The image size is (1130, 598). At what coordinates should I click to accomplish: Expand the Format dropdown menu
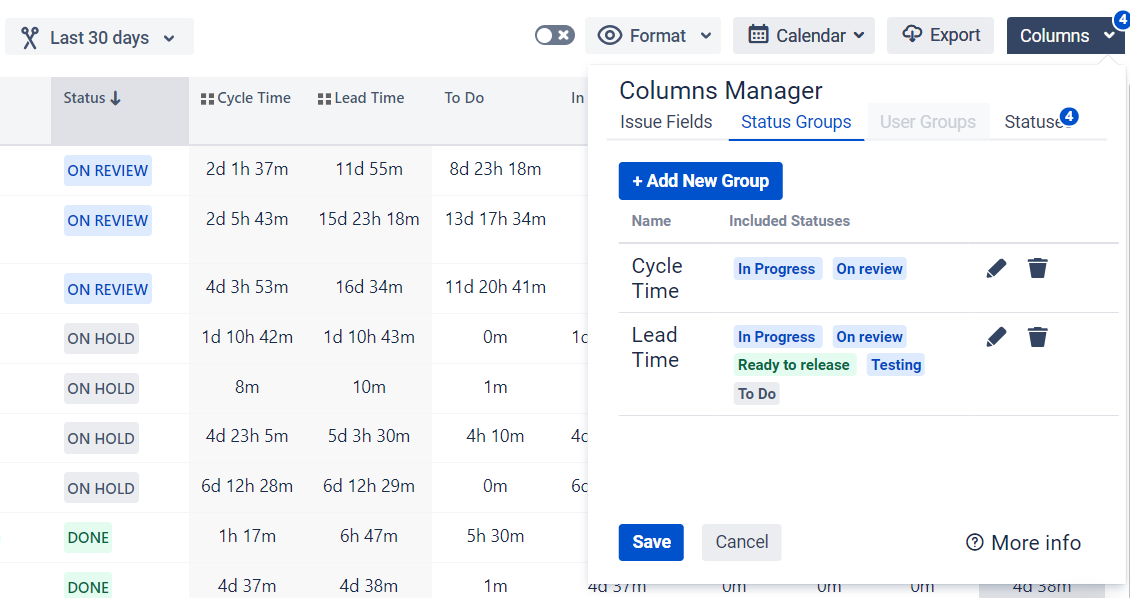tap(653, 35)
